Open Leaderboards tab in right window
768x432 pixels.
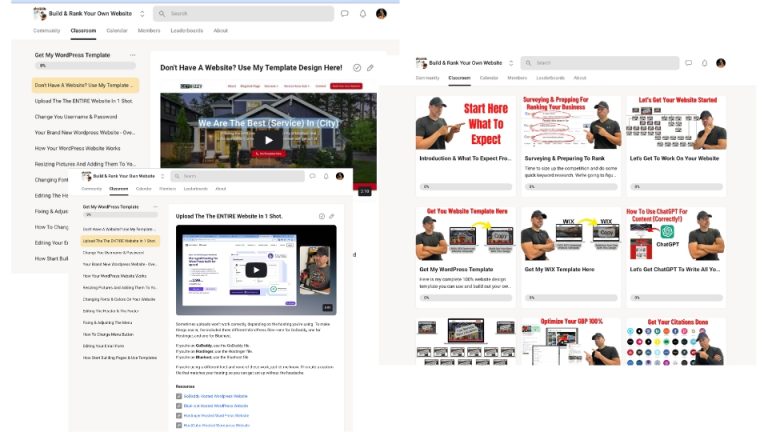[x=550, y=77]
